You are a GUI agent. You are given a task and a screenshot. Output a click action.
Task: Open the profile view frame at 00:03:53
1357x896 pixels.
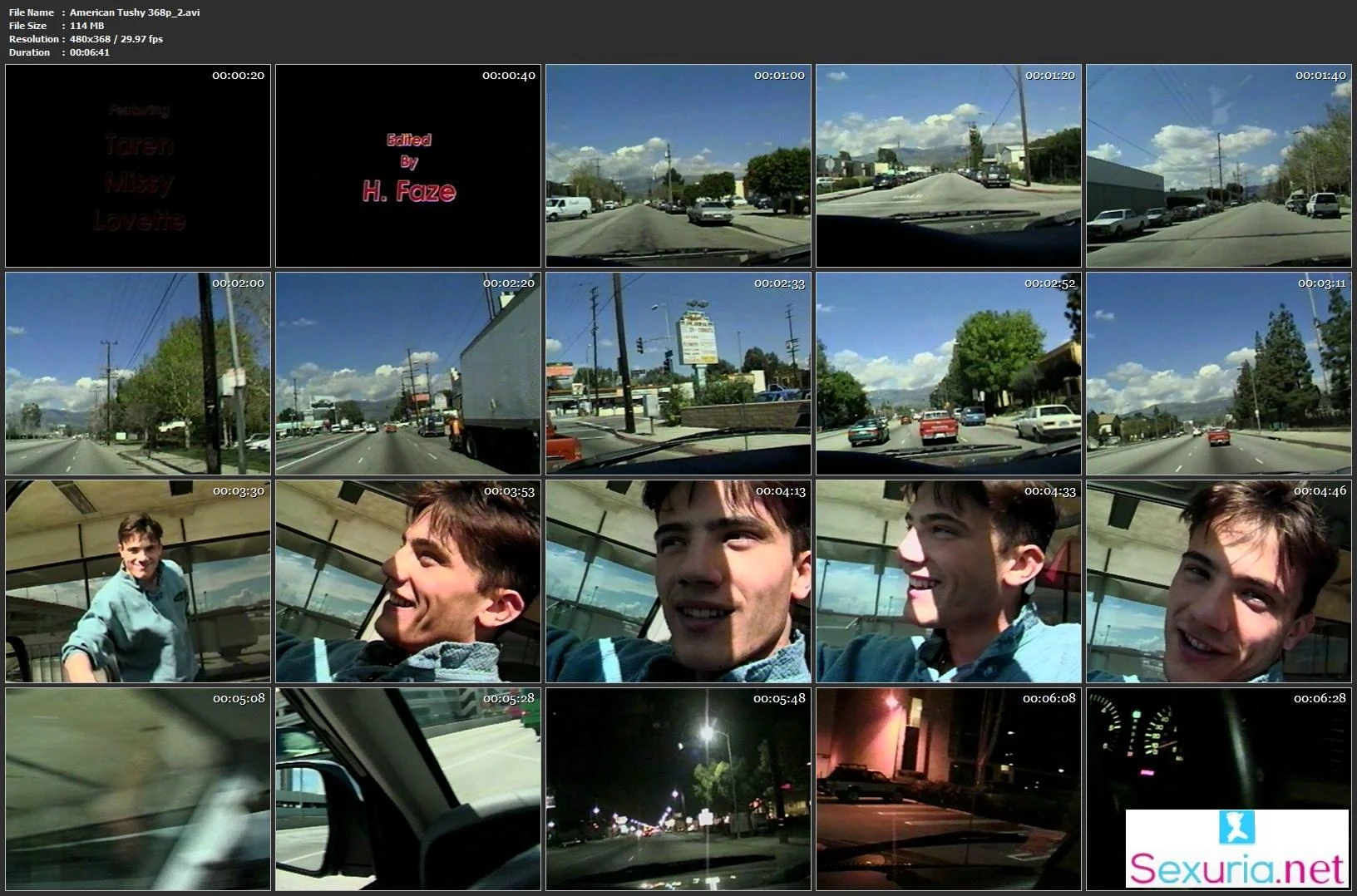[x=408, y=581]
